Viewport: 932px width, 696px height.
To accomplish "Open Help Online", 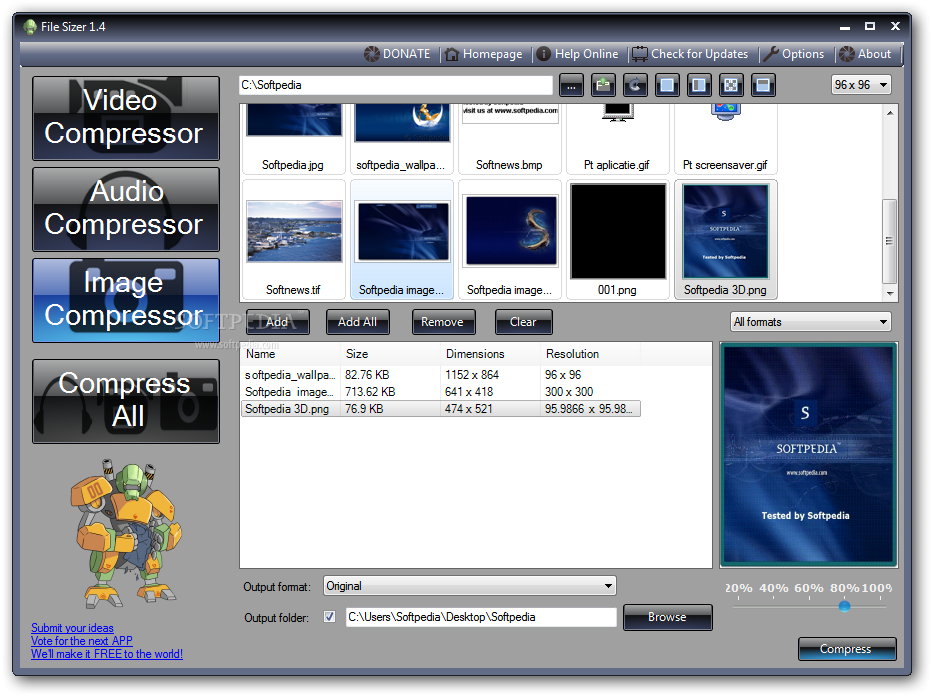I will click(x=577, y=54).
